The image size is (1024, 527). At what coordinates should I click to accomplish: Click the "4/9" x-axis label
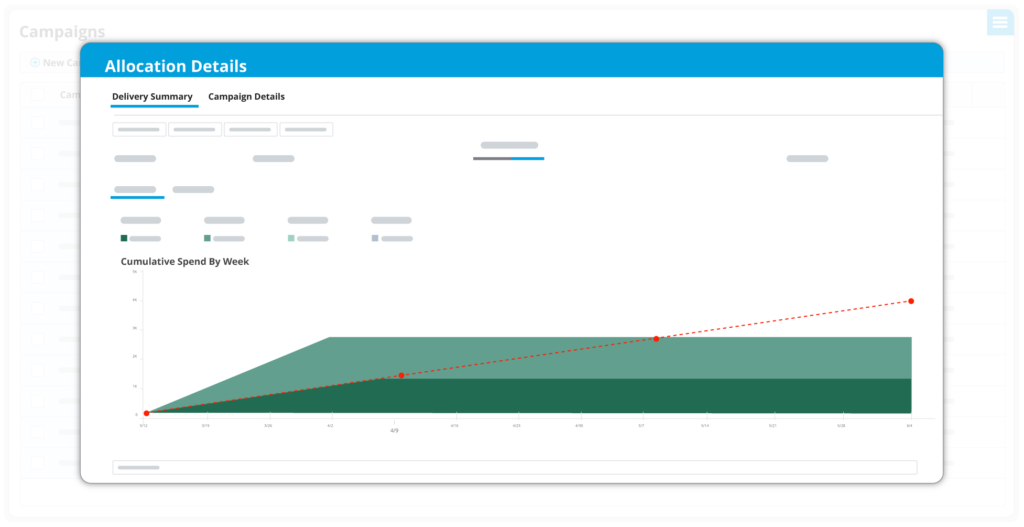394,431
